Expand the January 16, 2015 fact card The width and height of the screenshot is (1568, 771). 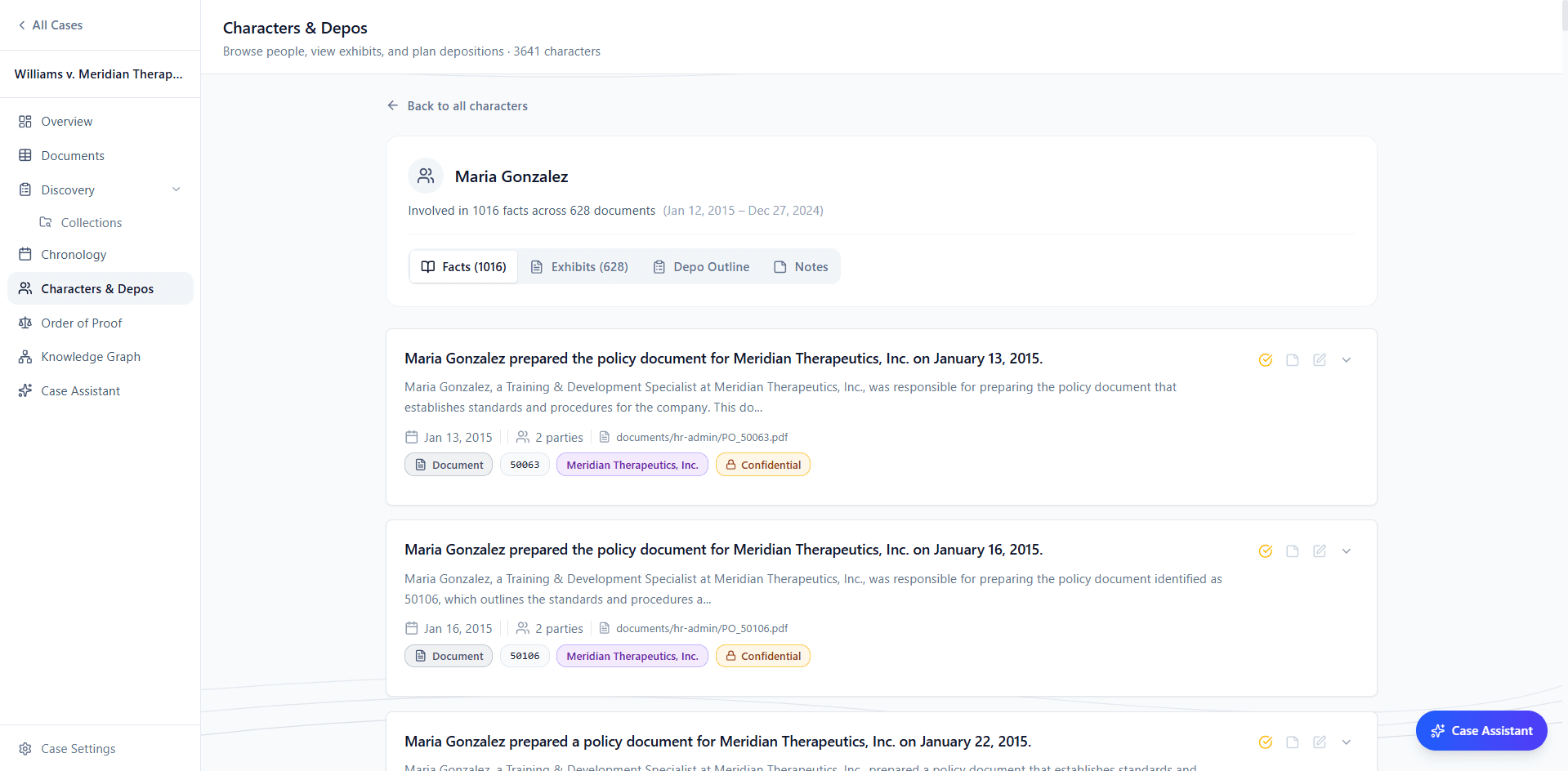pos(1347,551)
